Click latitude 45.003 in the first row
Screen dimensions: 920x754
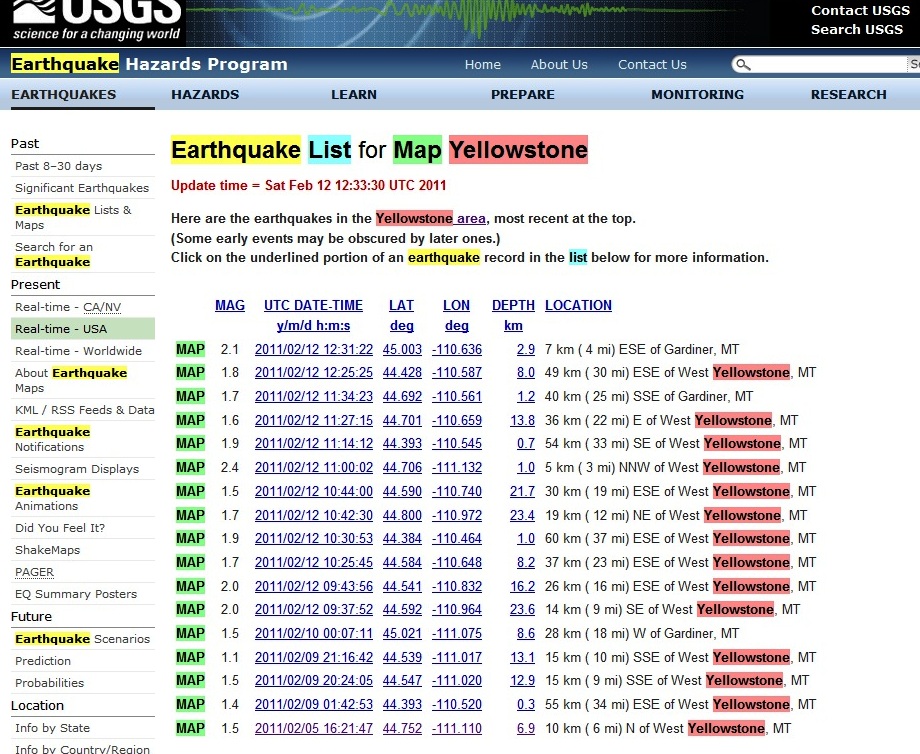click(x=402, y=350)
